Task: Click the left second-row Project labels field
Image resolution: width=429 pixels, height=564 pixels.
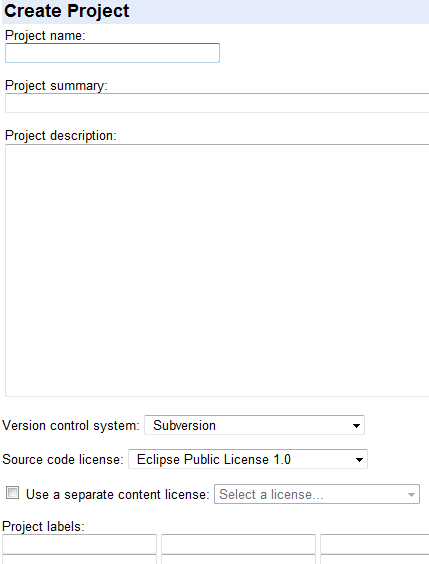Action: tap(79, 559)
